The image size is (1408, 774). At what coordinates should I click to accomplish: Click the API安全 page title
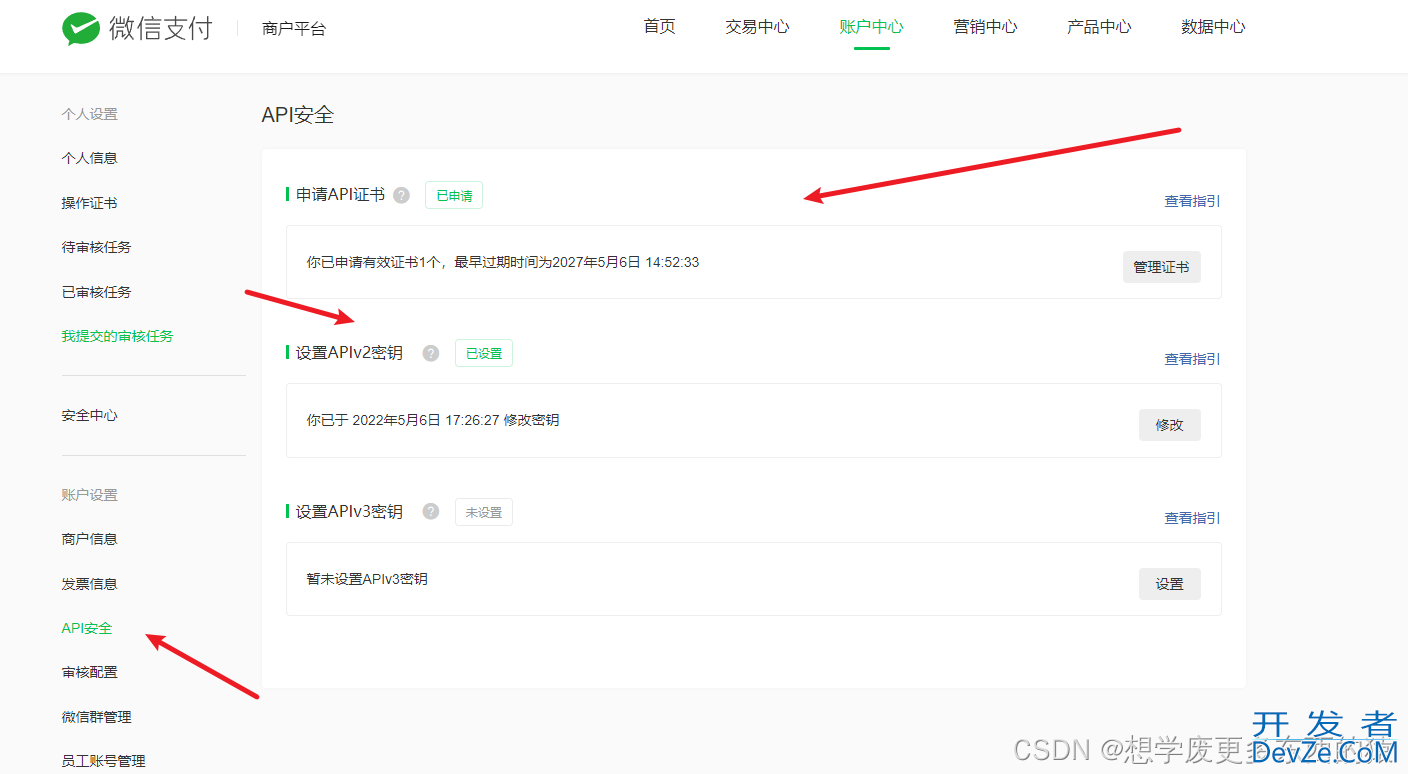[x=298, y=115]
